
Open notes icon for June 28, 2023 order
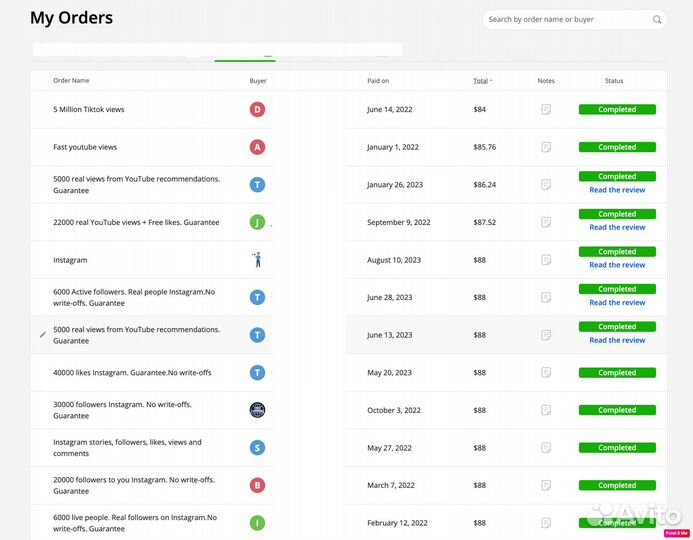546,297
